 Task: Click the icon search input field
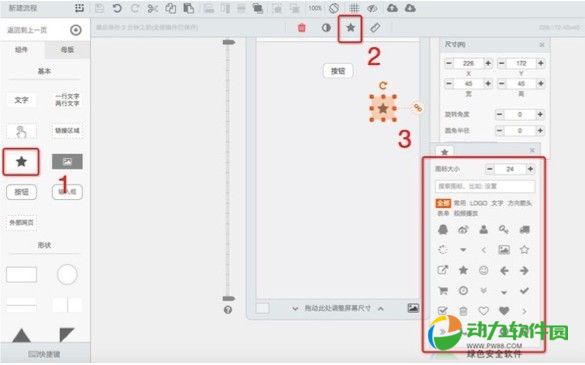(485, 186)
